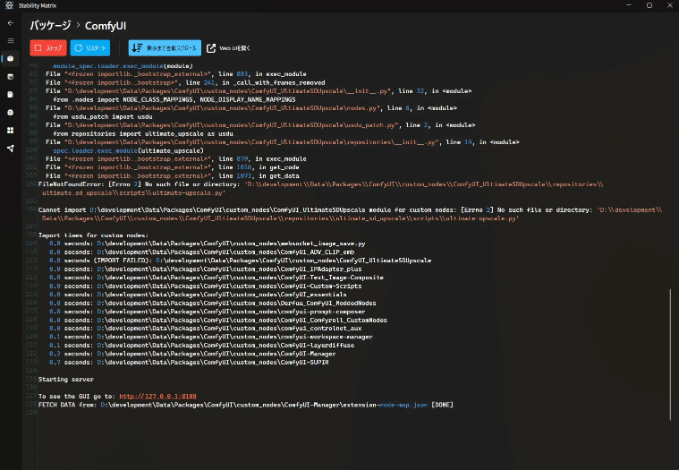
Task: Click the ComfyUI breadcrumb title
Action: click(105, 26)
